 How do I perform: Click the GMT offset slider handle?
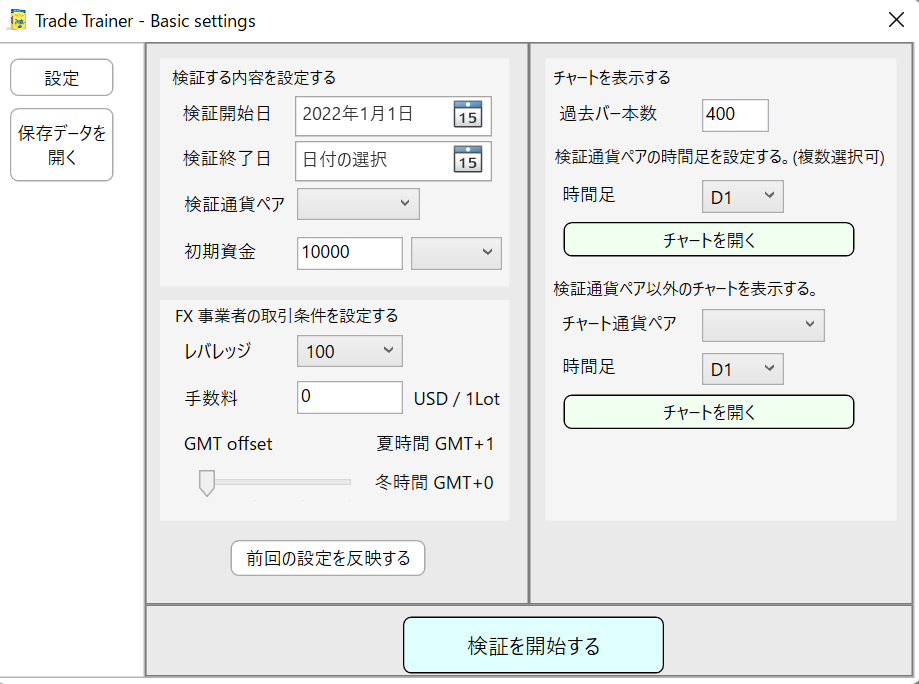[x=207, y=484]
